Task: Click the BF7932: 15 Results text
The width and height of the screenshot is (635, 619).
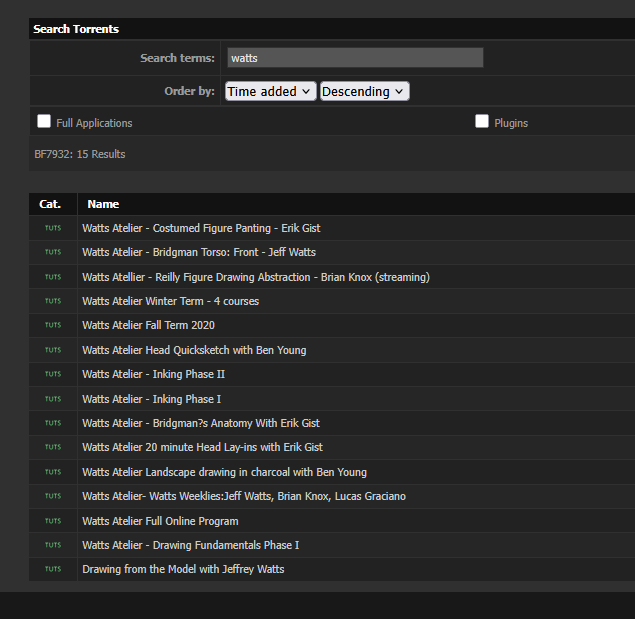Action: (x=80, y=154)
